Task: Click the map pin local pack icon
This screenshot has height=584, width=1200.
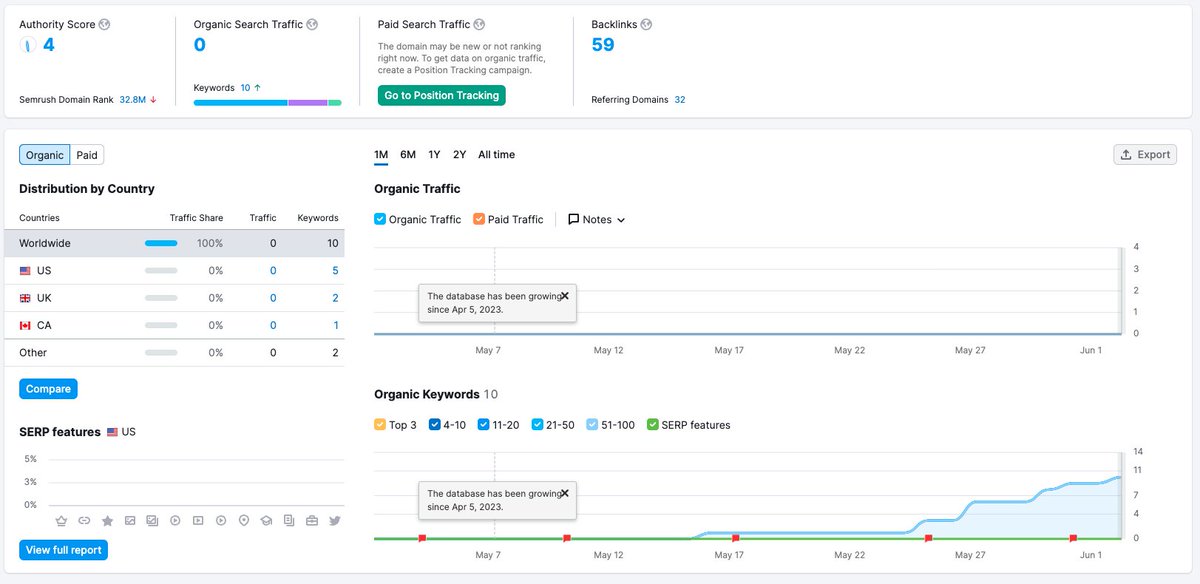Action: 244,521
